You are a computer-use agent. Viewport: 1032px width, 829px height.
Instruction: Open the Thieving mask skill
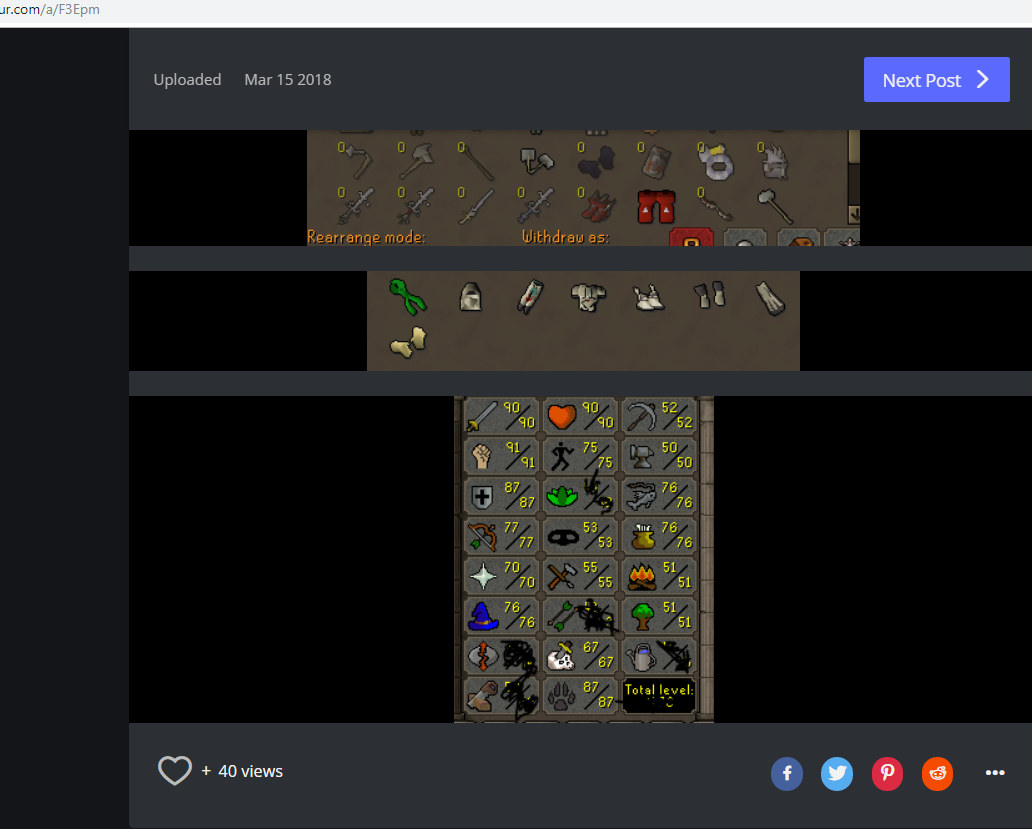pyautogui.click(x=563, y=538)
